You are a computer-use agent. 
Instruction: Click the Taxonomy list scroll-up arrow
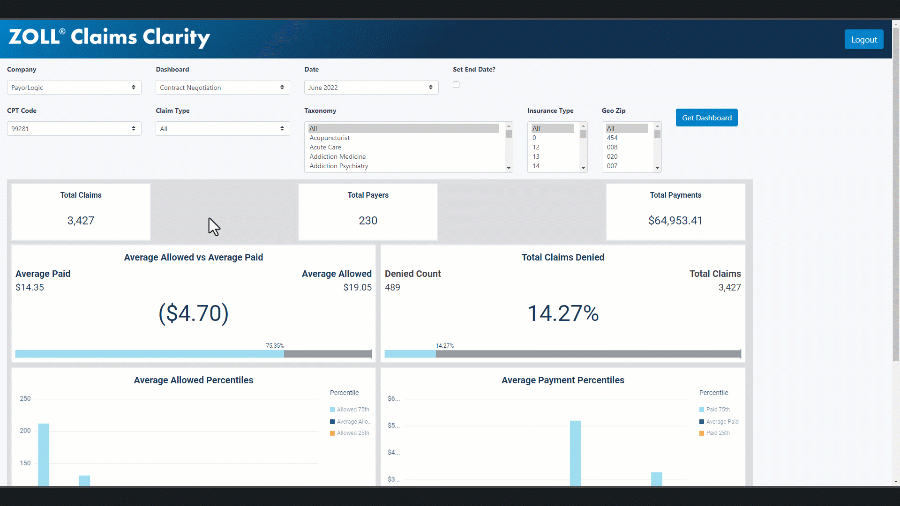tap(509, 126)
